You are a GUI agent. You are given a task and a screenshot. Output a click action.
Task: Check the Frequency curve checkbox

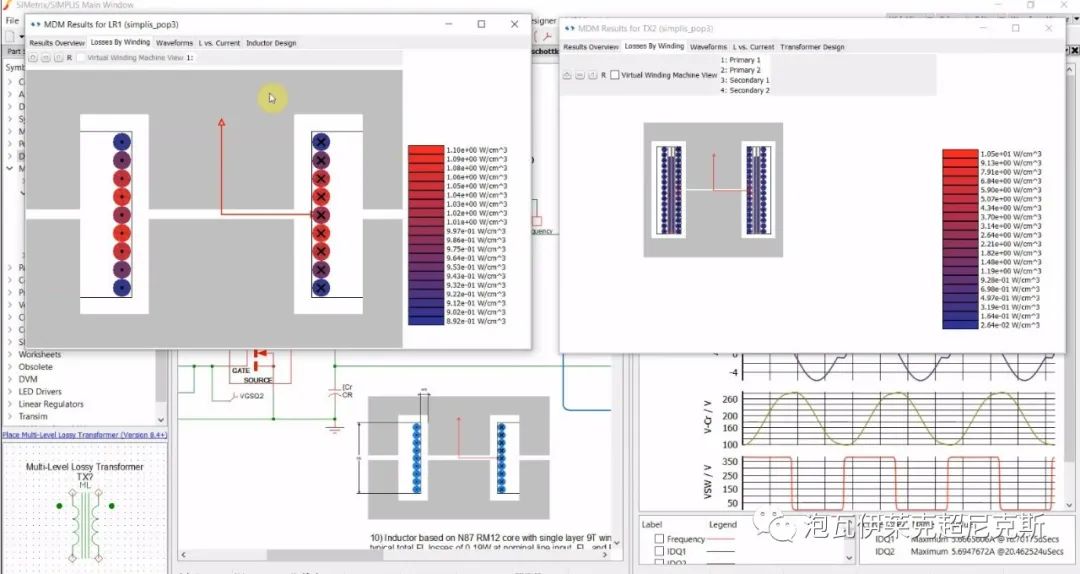(x=659, y=539)
